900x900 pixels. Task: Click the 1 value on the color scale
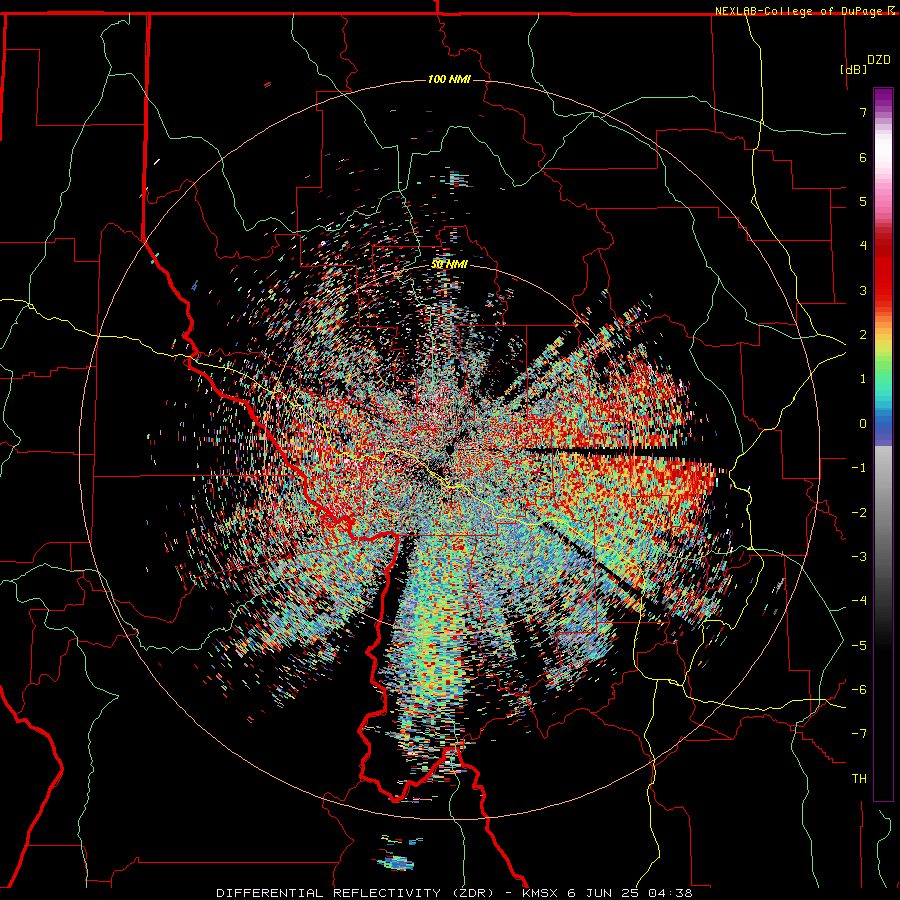pyautogui.click(x=863, y=379)
